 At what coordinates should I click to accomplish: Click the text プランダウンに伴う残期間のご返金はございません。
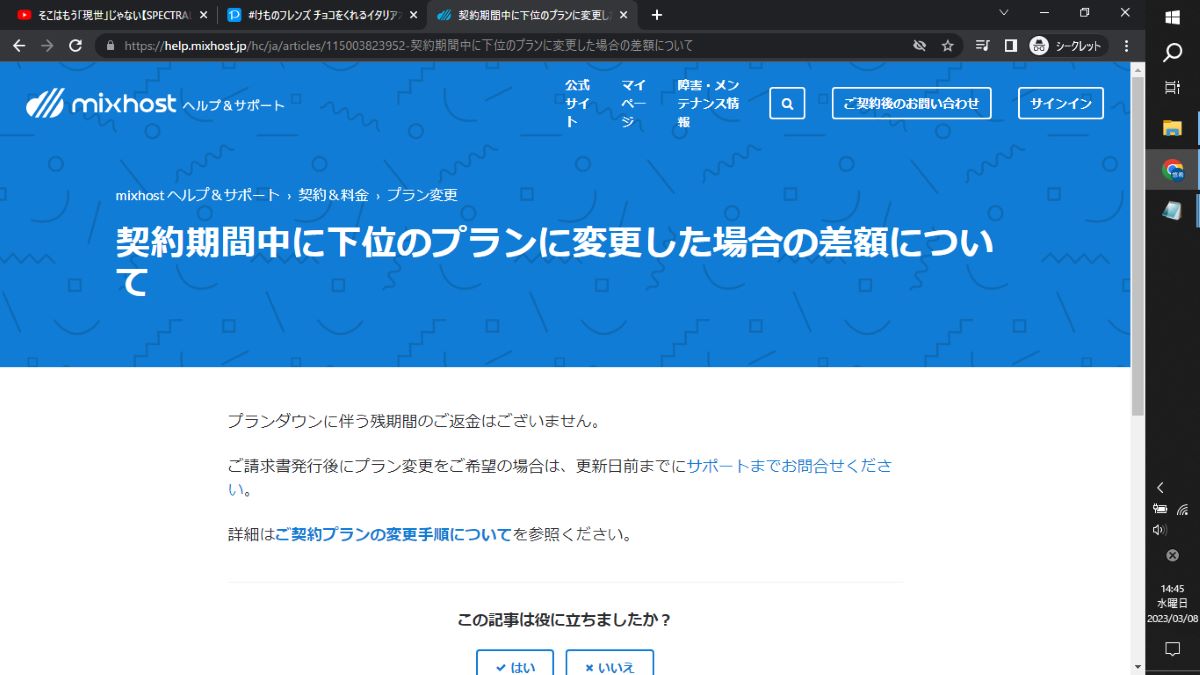[415, 421]
